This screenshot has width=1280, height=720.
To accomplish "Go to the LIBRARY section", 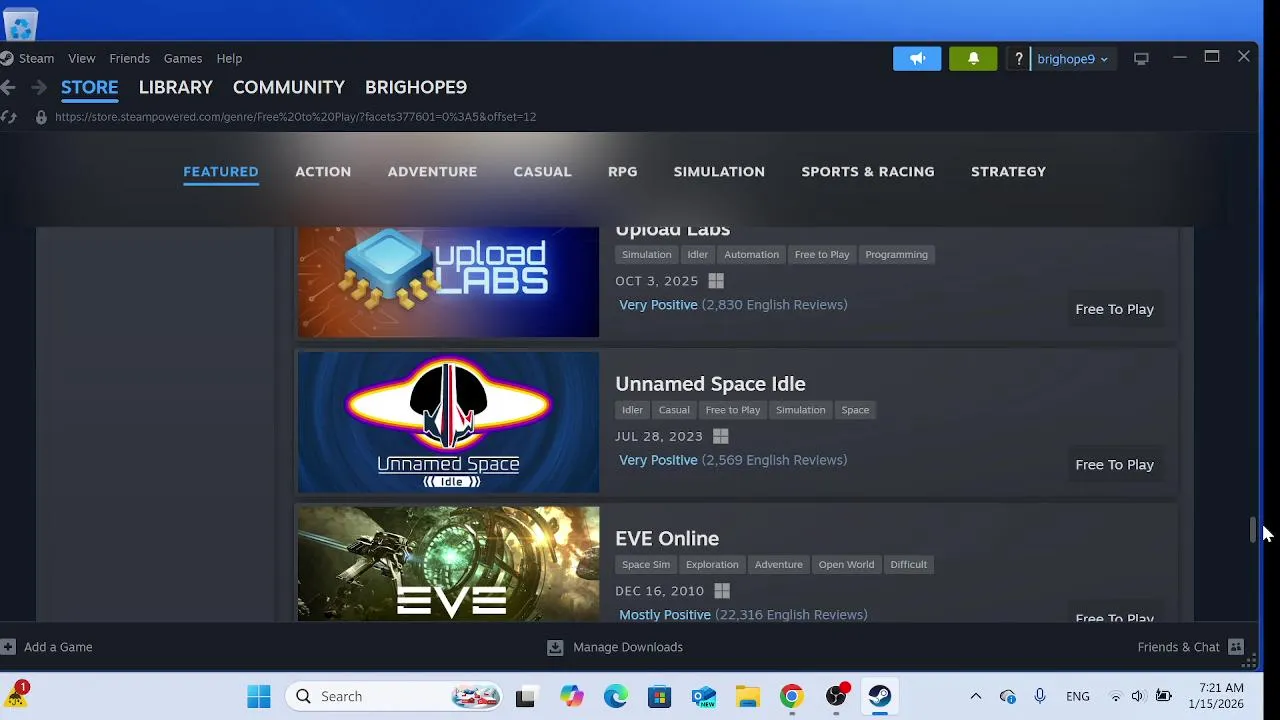I will 176,87.
